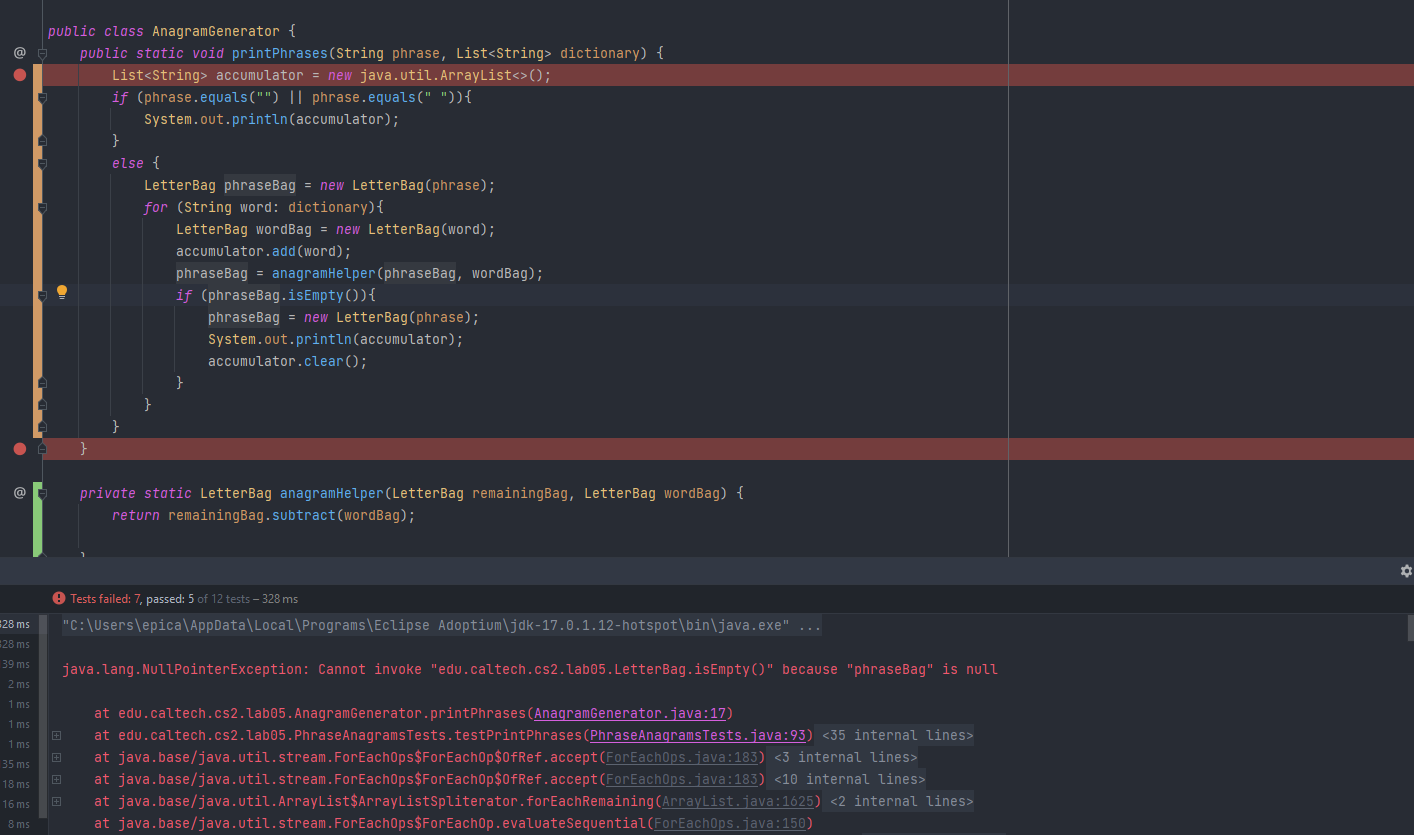Click the if statement fold marker at isEmpty
The image size is (1414, 835).
click(x=42, y=296)
